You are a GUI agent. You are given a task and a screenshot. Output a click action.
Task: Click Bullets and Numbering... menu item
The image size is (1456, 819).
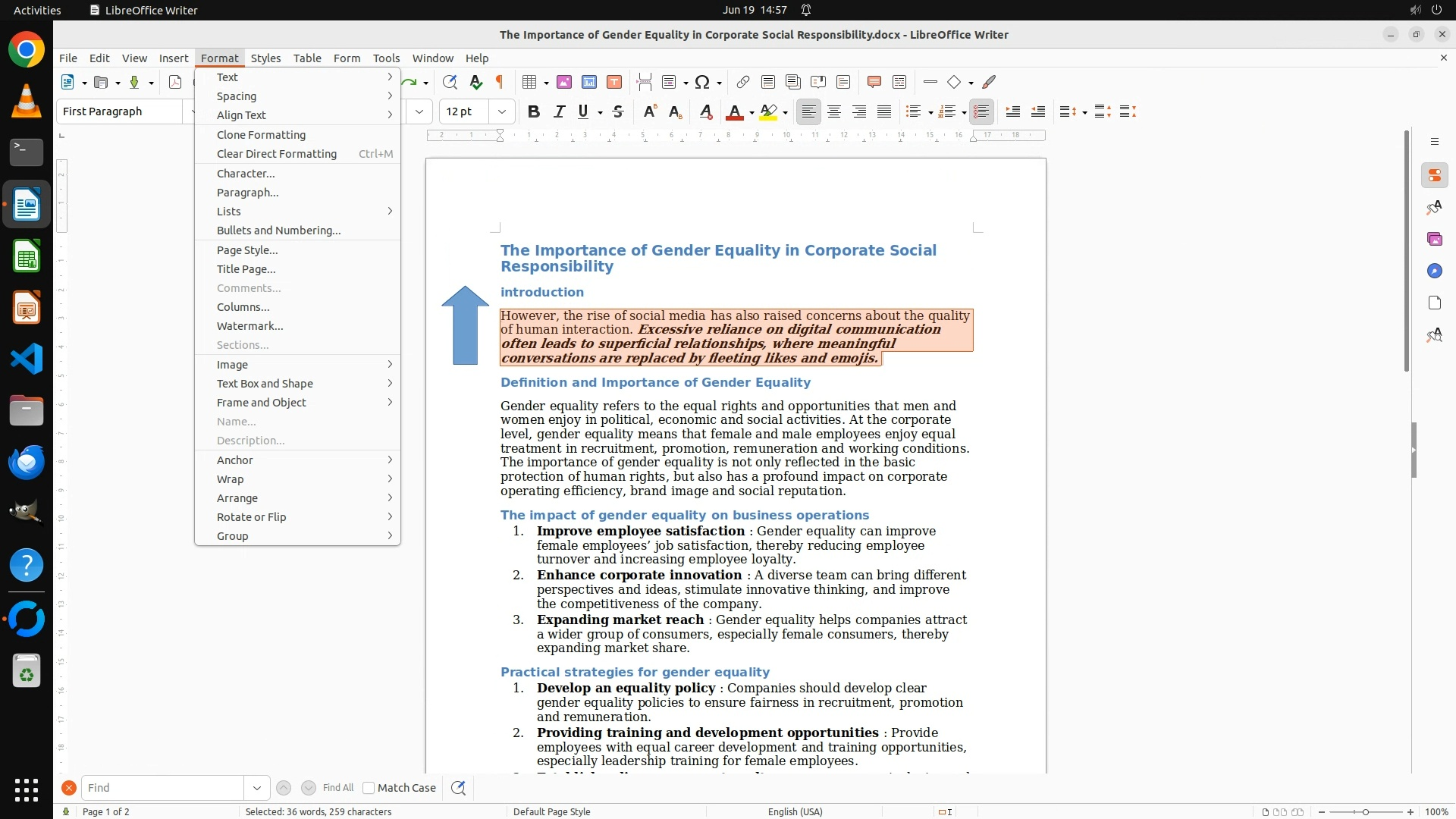point(278,231)
